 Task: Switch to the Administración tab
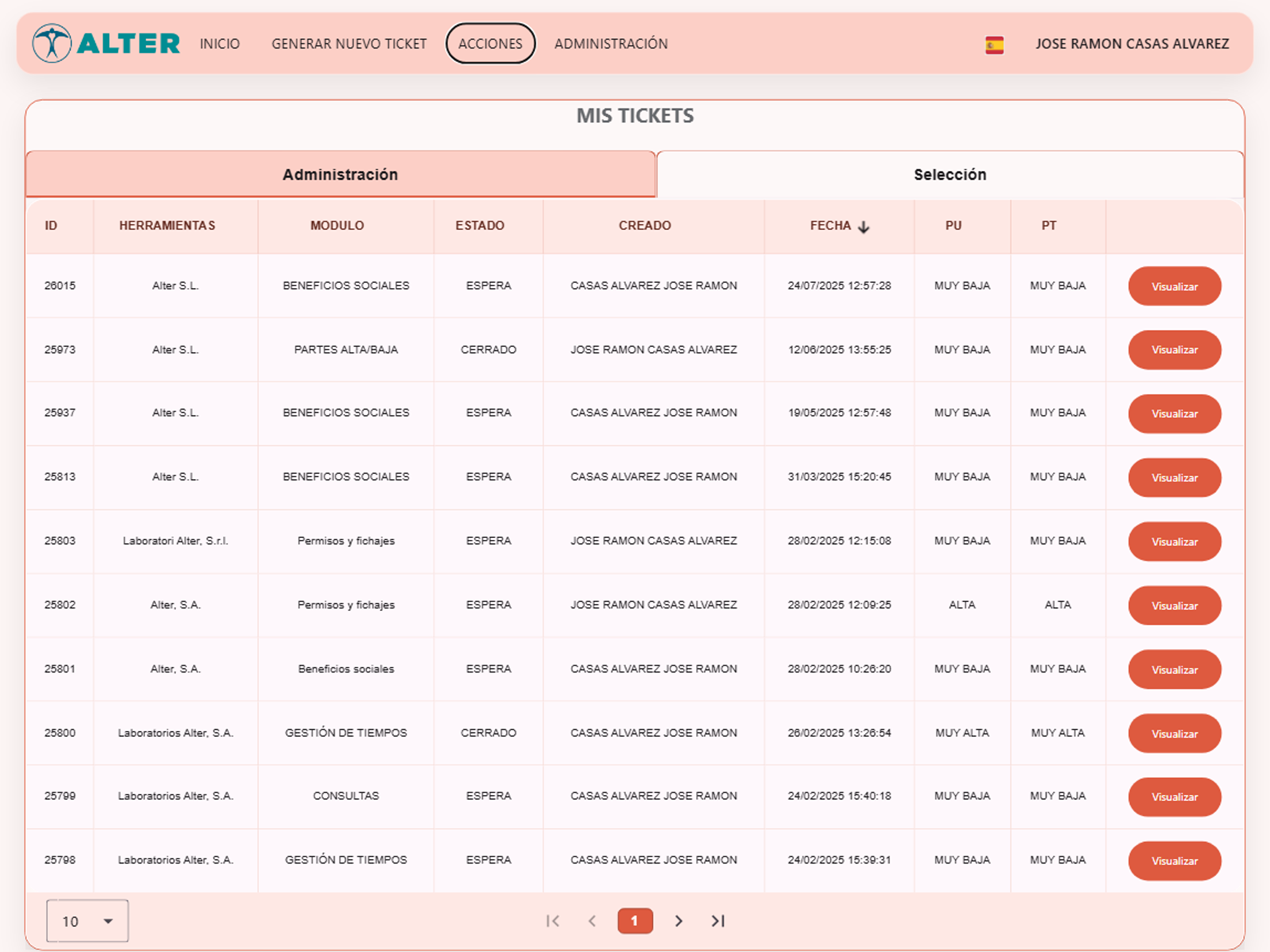click(341, 174)
